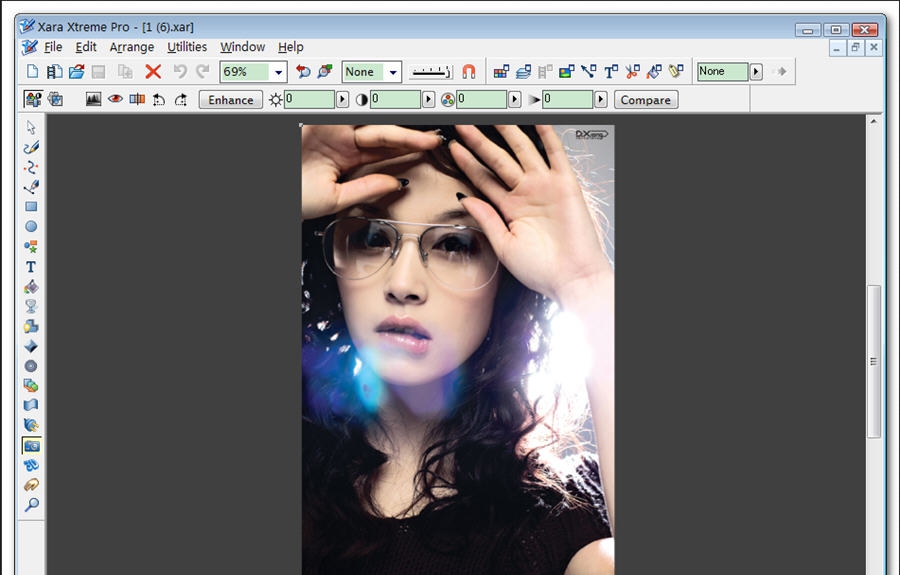The width and height of the screenshot is (900, 575).
Task: Delete selection with red X
Action: (x=153, y=71)
